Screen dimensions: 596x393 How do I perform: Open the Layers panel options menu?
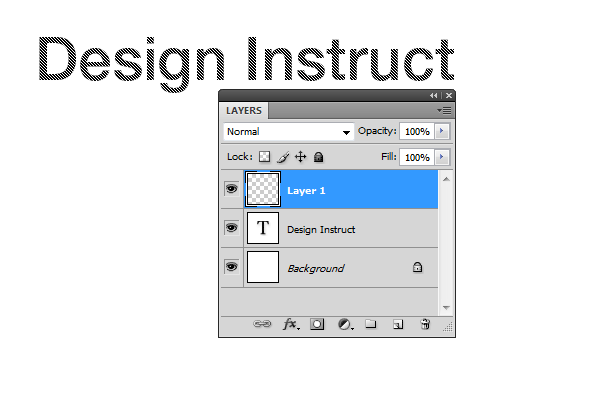pos(444,111)
